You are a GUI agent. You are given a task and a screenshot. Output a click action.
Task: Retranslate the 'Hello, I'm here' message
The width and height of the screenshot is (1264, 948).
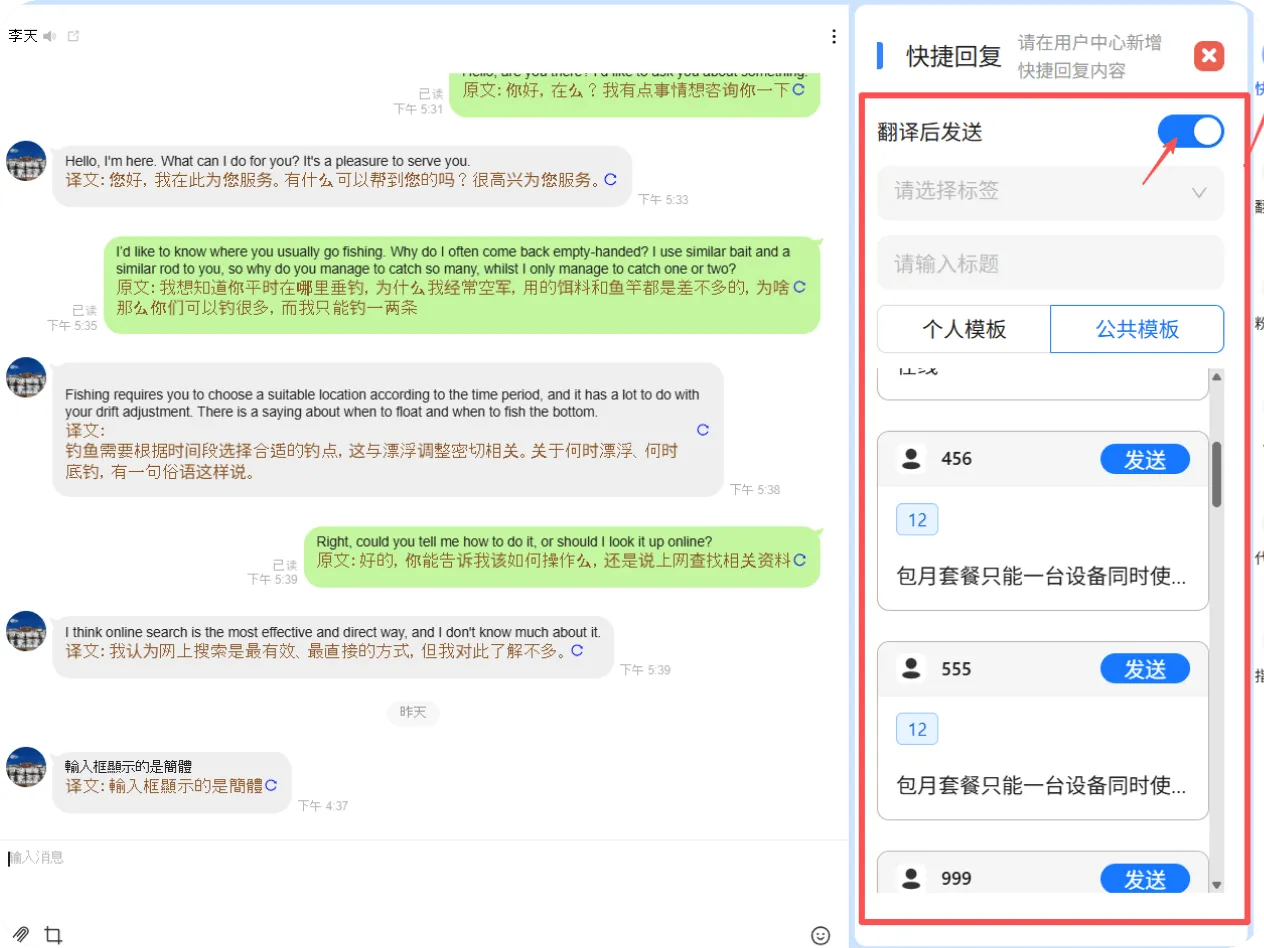(610, 180)
